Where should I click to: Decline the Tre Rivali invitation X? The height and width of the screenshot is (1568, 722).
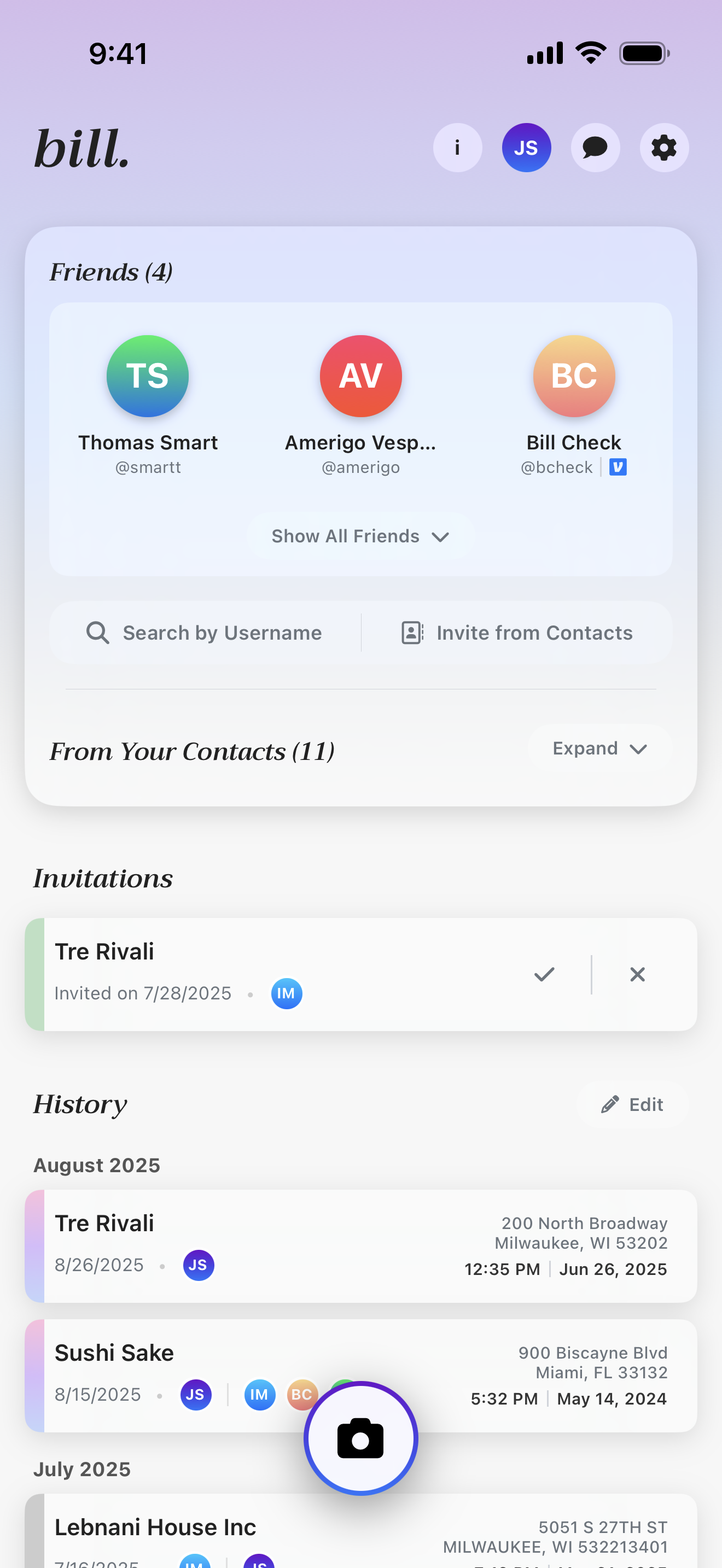click(x=637, y=974)
